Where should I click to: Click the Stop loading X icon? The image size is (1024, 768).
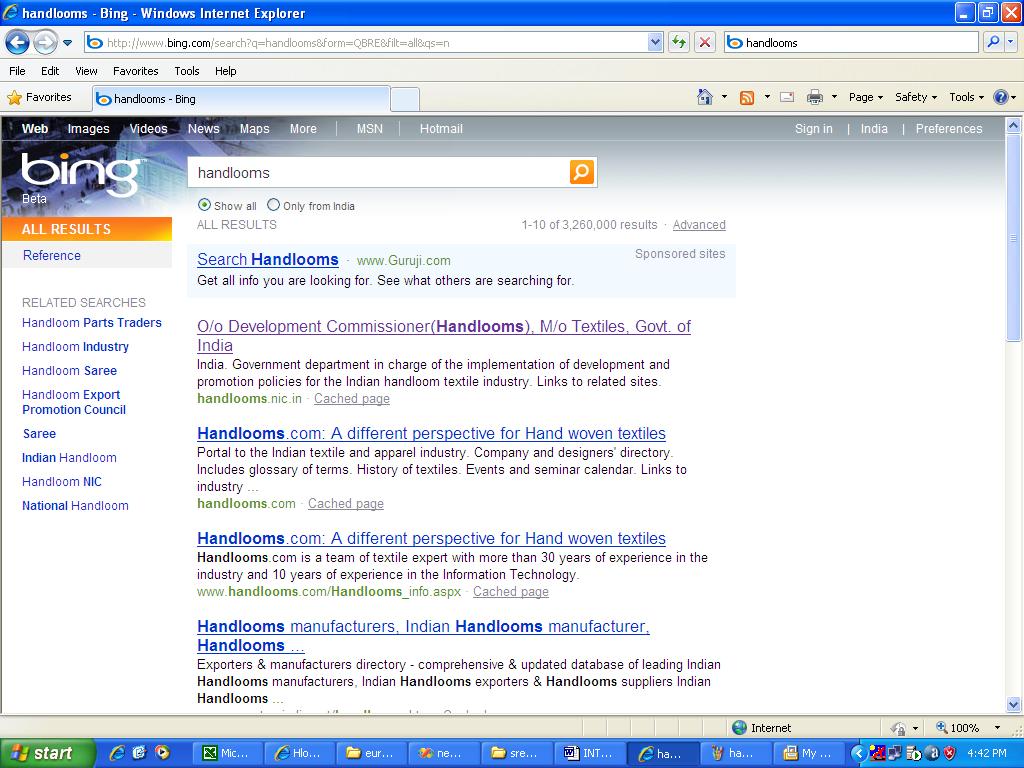tap(705, 43)
